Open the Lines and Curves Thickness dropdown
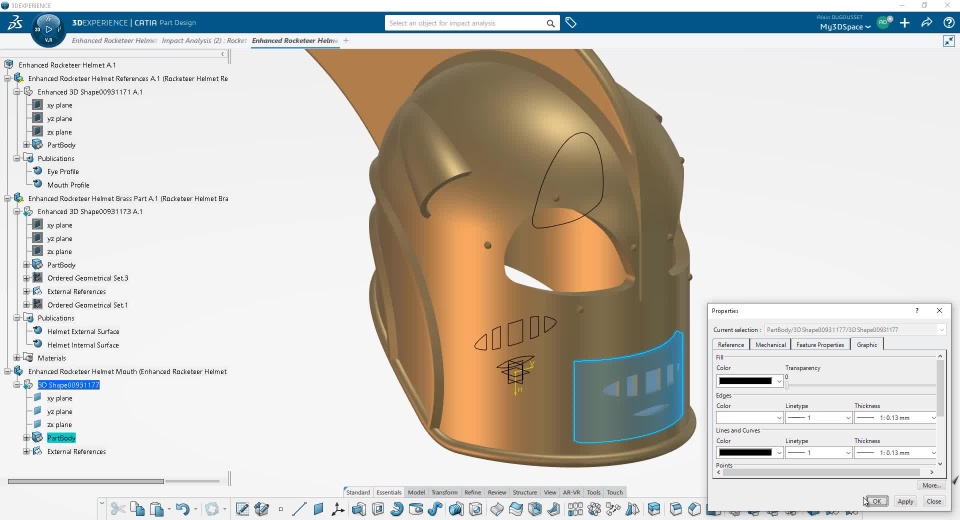This screenshot has width=960, height=520. pos(897,452)
